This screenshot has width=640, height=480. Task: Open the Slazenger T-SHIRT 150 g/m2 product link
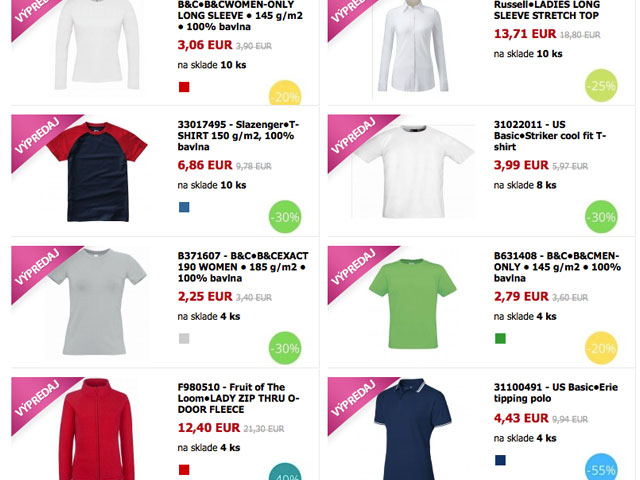pos(238,136)
